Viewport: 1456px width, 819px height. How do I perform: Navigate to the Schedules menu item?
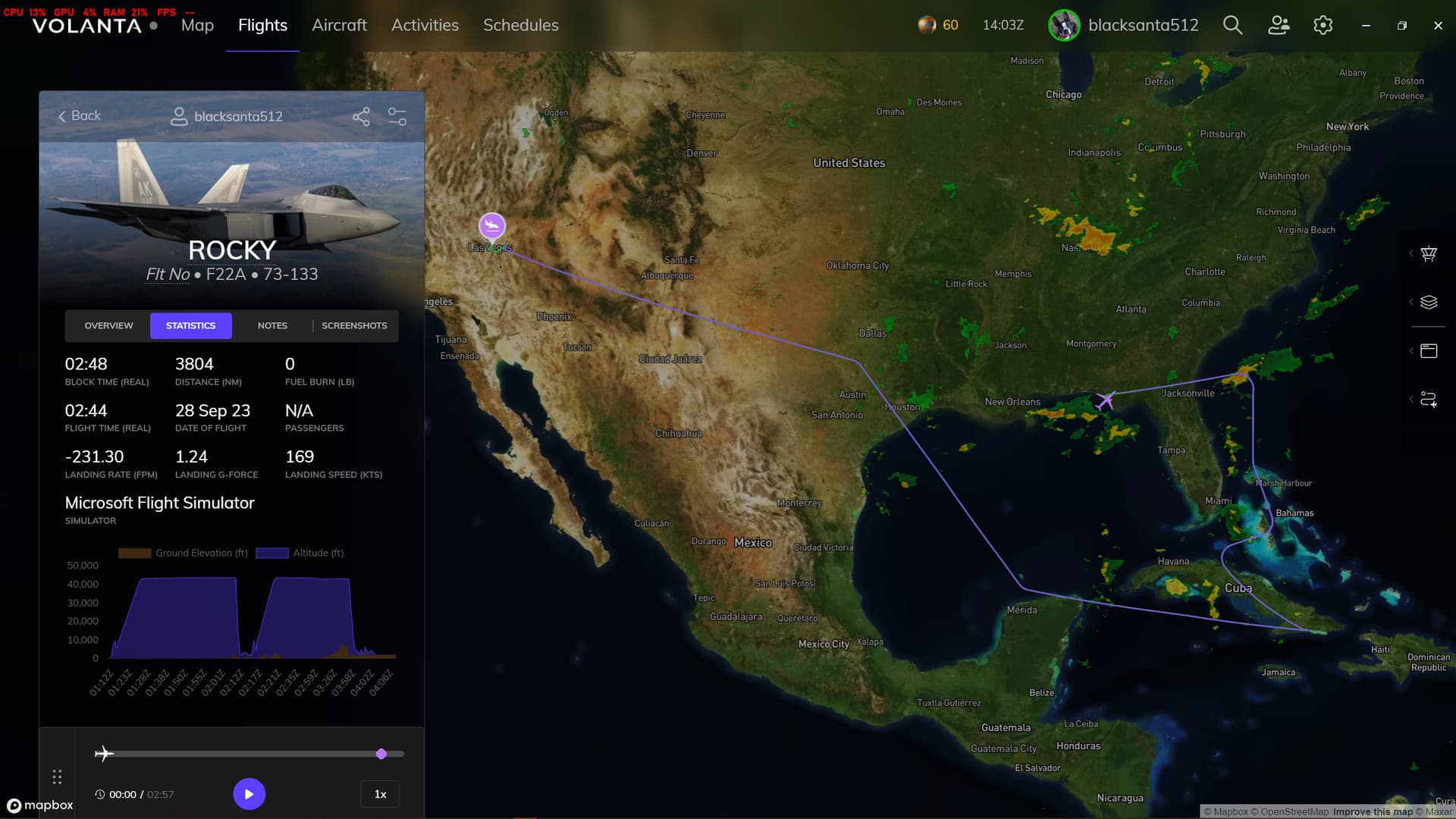tap(521, 25)
